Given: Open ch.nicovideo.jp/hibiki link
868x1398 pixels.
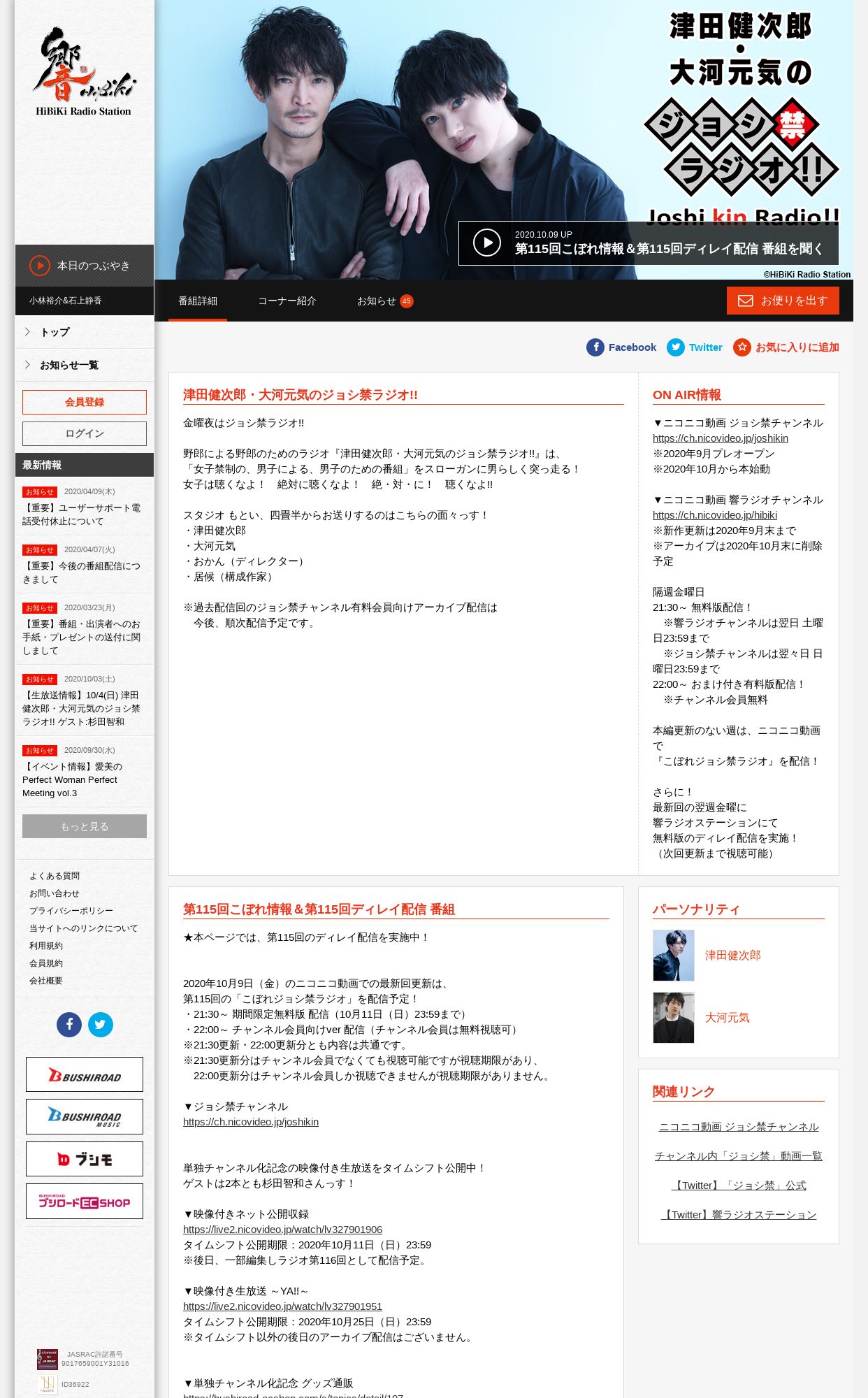Looking at the screenshot, I should tap(715, 515).
